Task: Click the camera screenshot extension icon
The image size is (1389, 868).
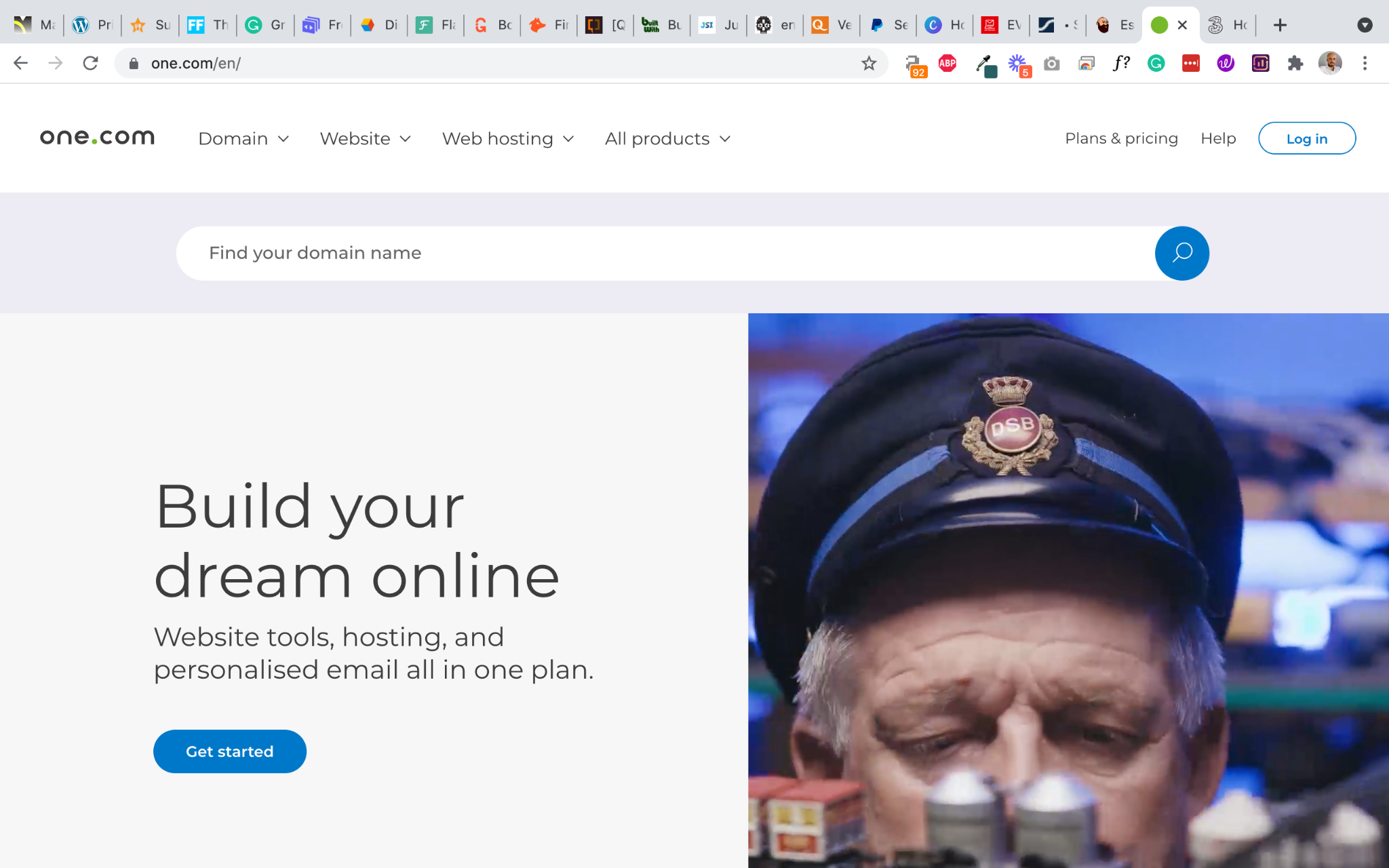Action: click(1051, 63)
